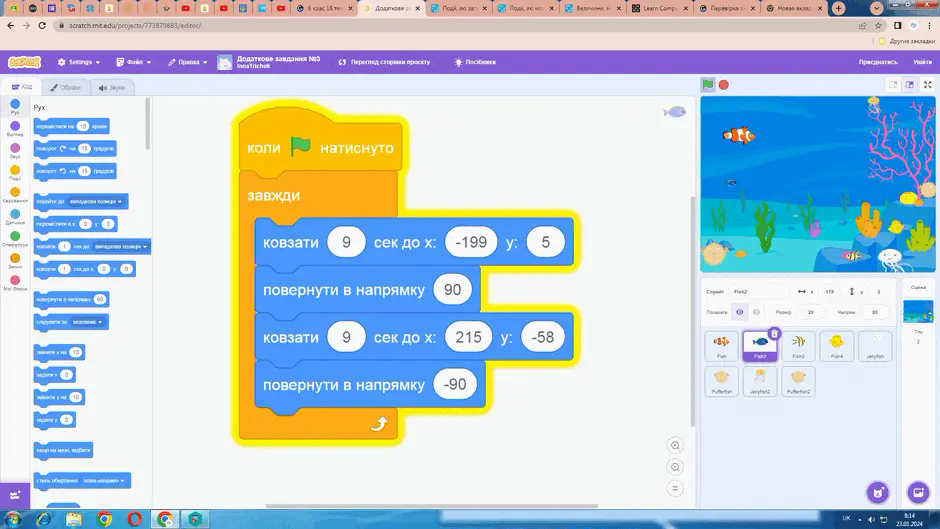Click the sprite name field Fish2
The image size is (940, 529).
pyautogui.click(x=759, y=291)
